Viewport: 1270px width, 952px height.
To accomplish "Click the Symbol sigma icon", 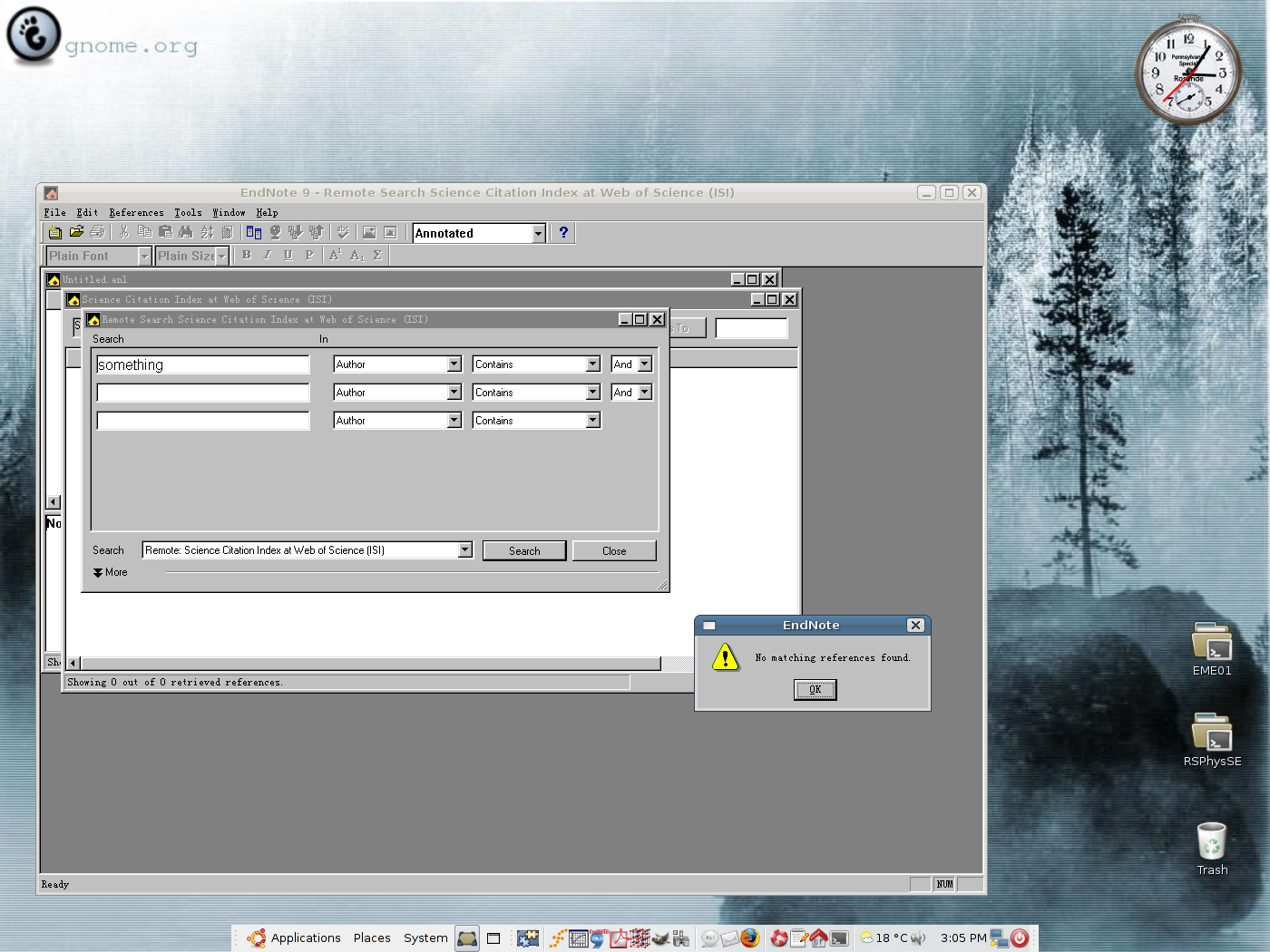I will click(377, 256).
